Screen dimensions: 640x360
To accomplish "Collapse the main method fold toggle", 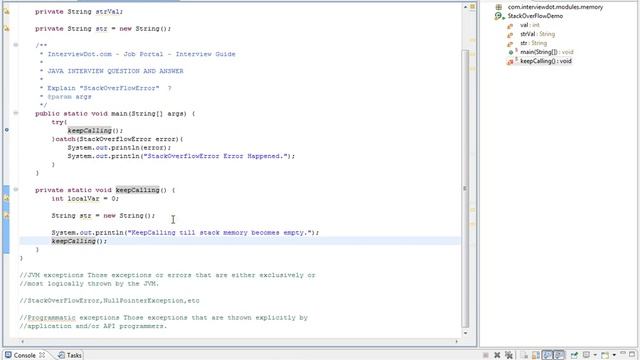I will tap(16, 113).
